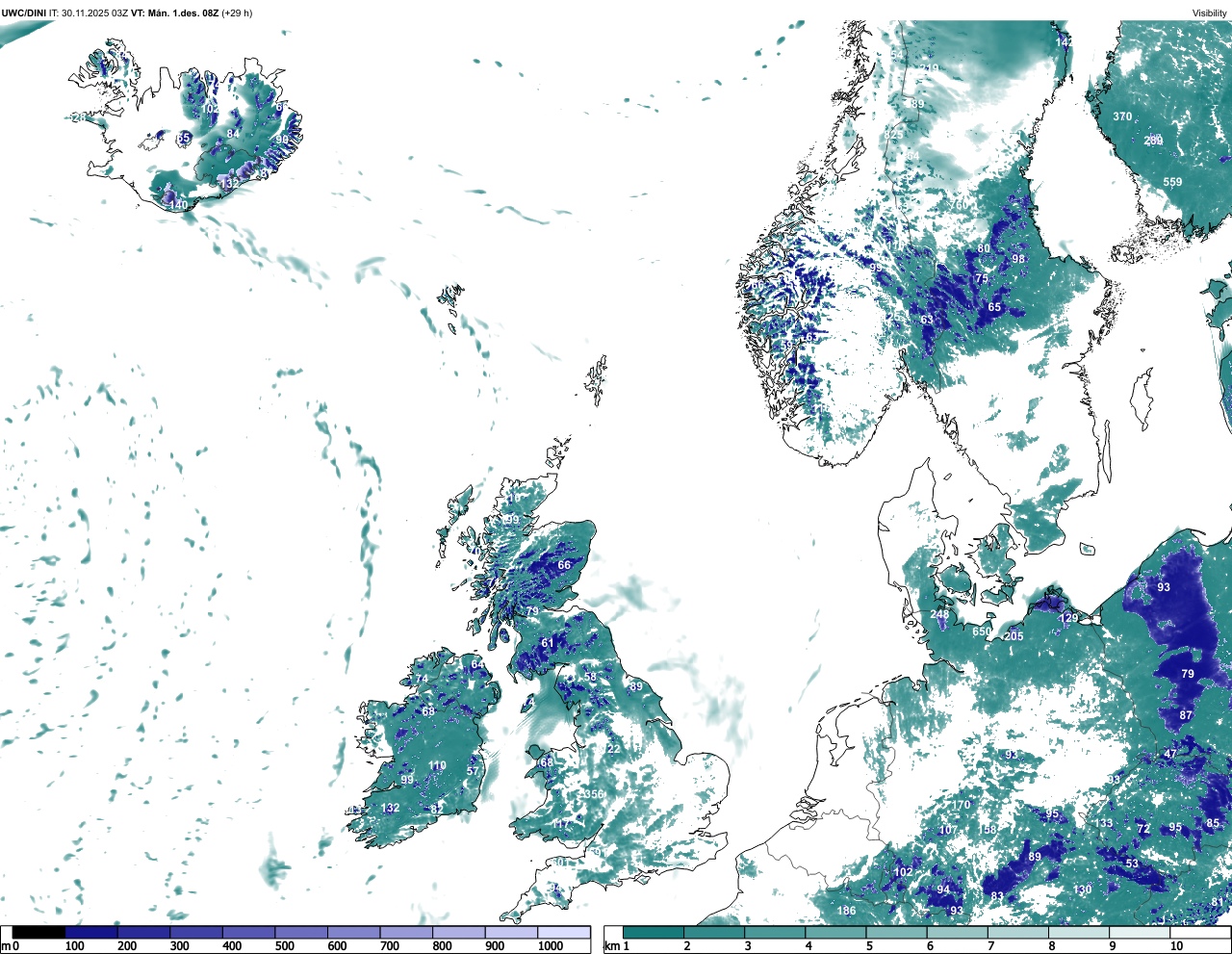Click value '186' in northern France
This screenshot has width=1232, height=954.
tap(846, 911)
